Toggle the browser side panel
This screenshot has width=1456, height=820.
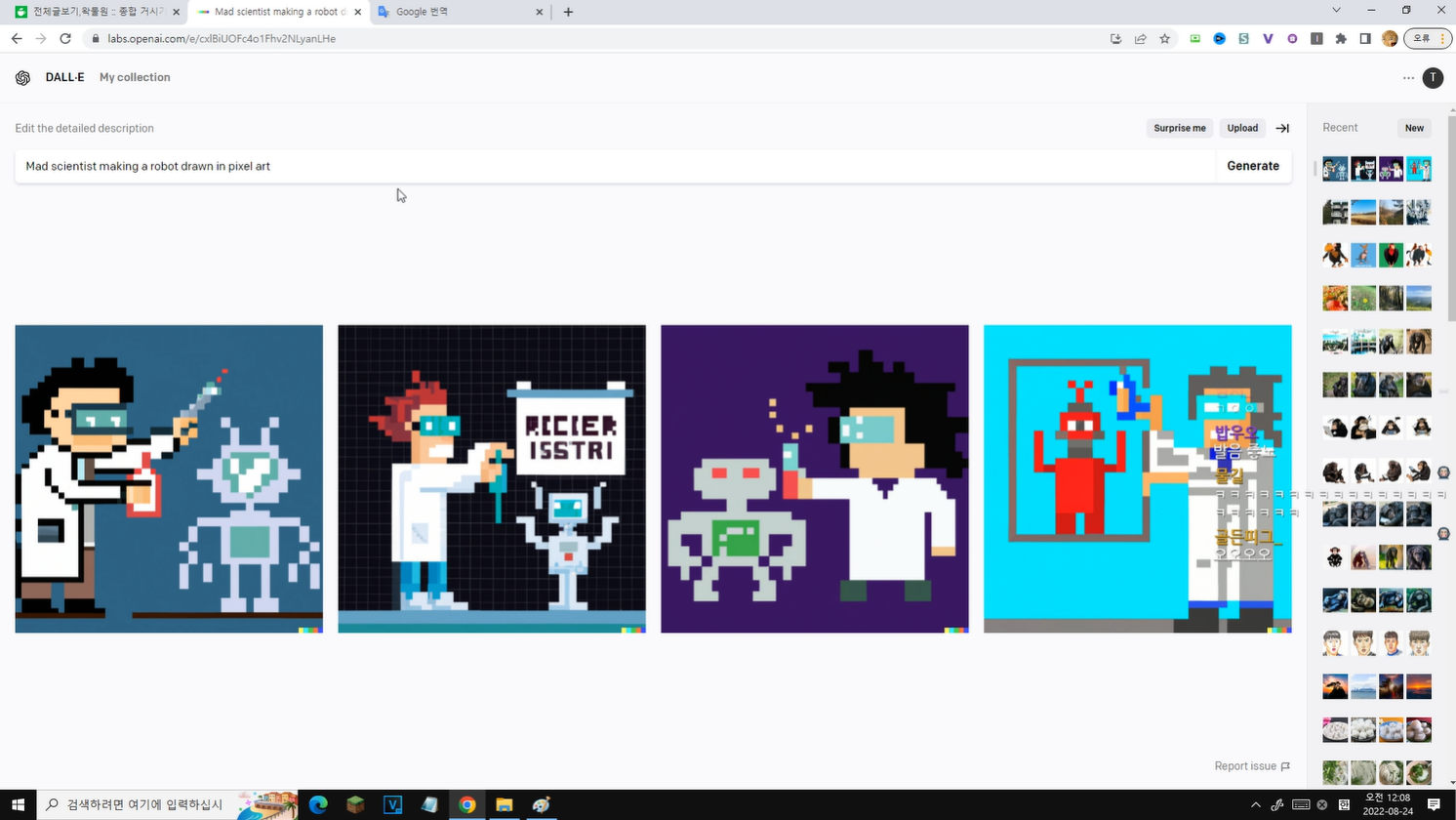tap(1365, 39)
